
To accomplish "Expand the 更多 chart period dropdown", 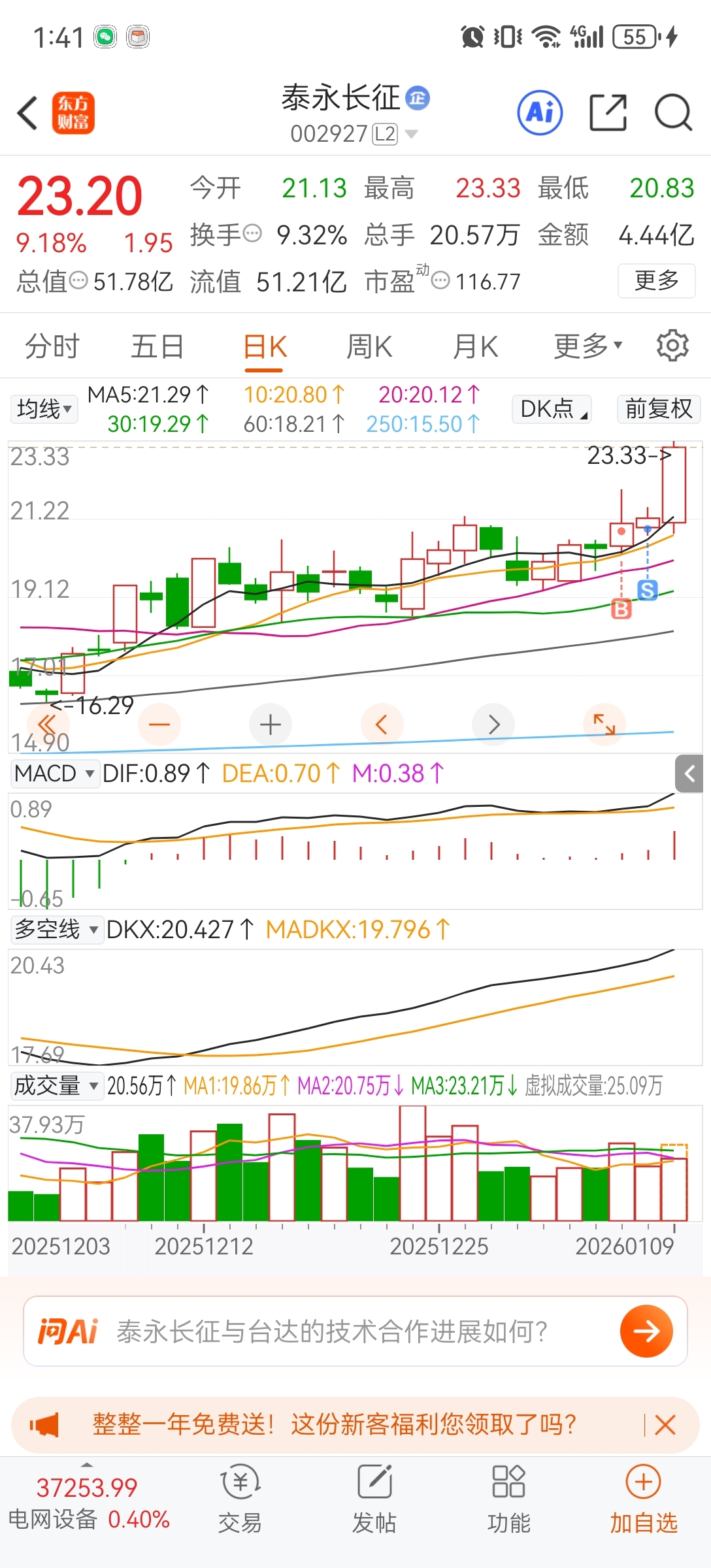I will coord(588,346).
